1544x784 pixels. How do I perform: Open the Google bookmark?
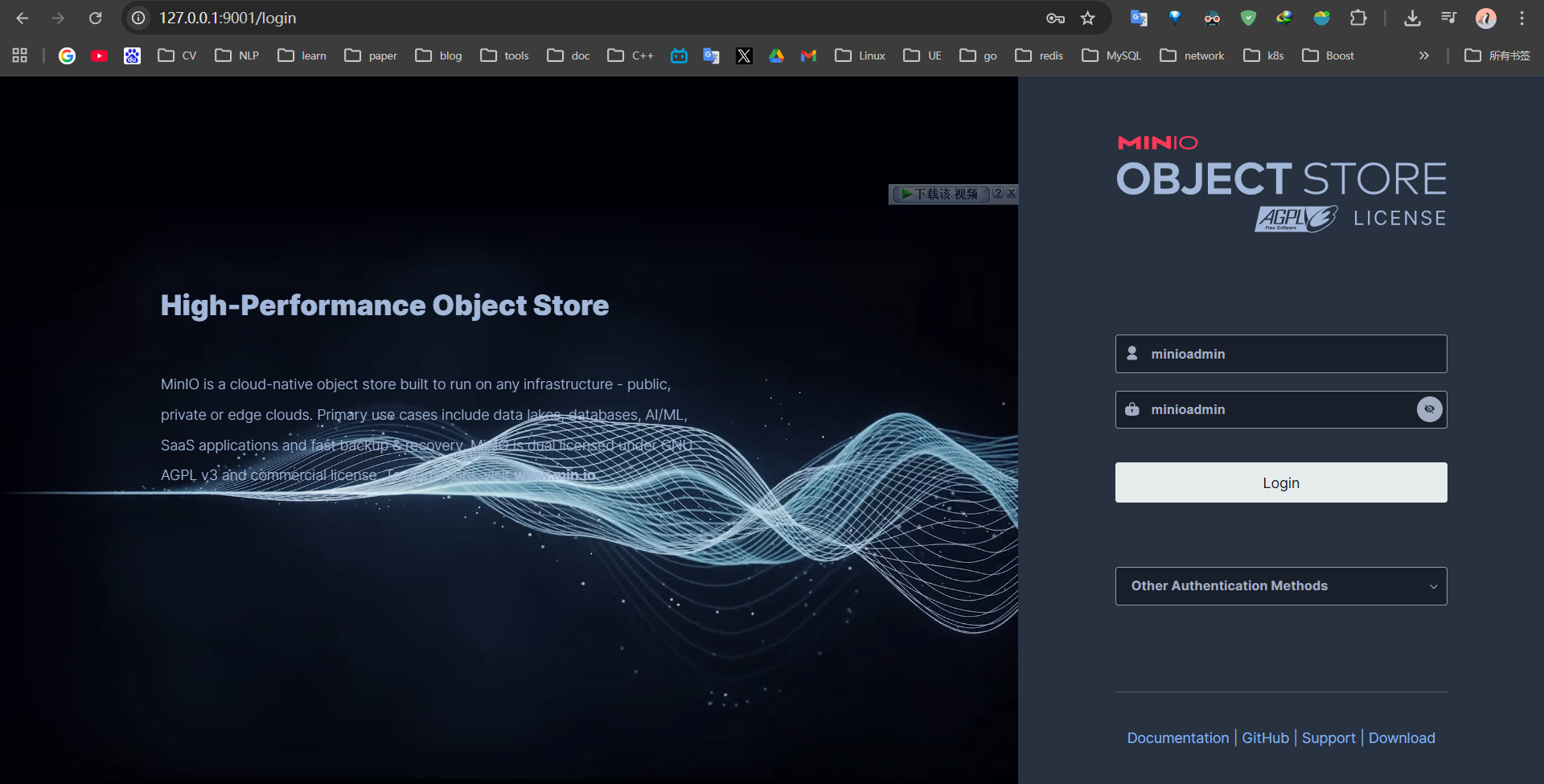(68, 55)
